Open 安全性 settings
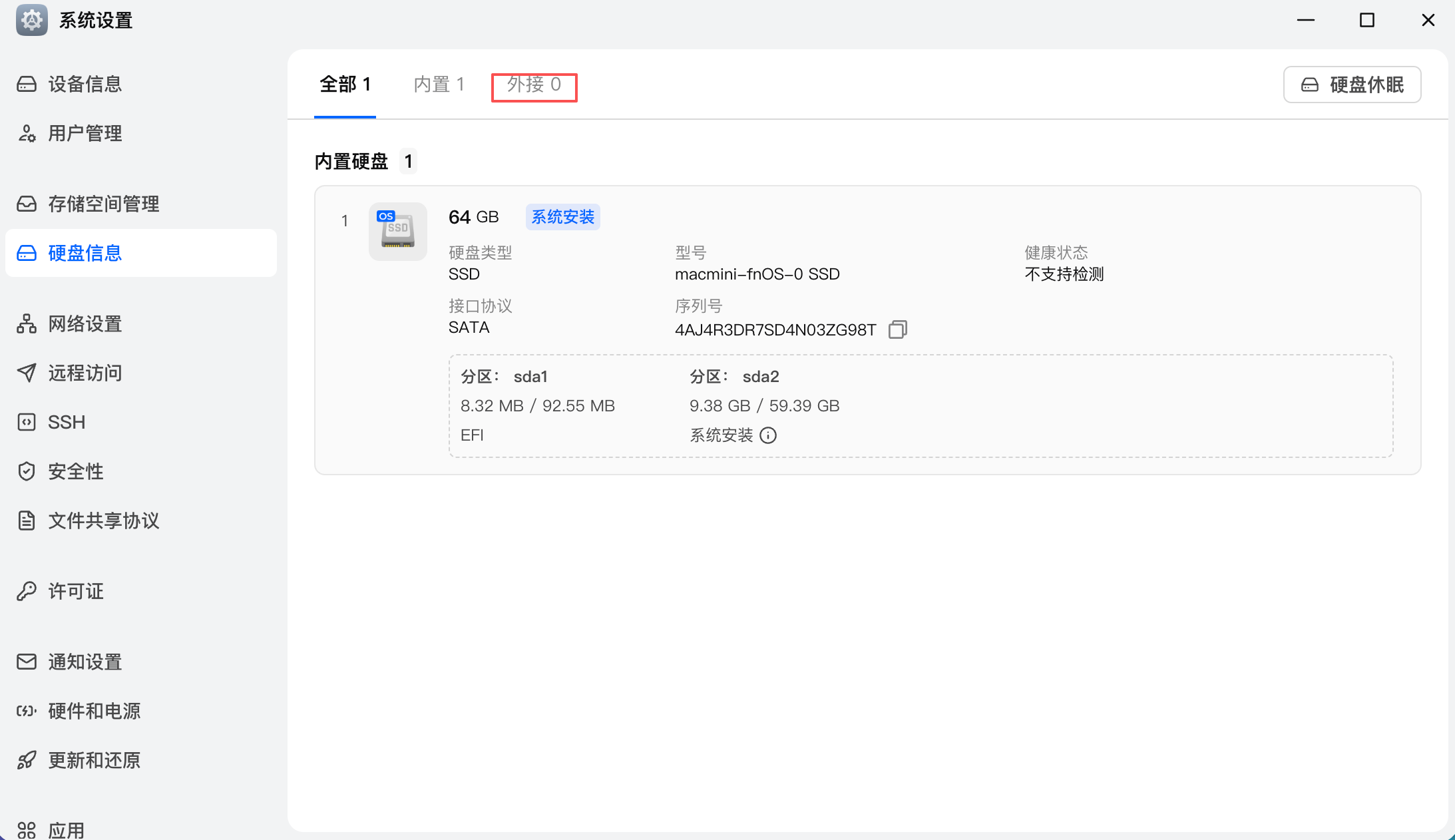 point(75,472)
